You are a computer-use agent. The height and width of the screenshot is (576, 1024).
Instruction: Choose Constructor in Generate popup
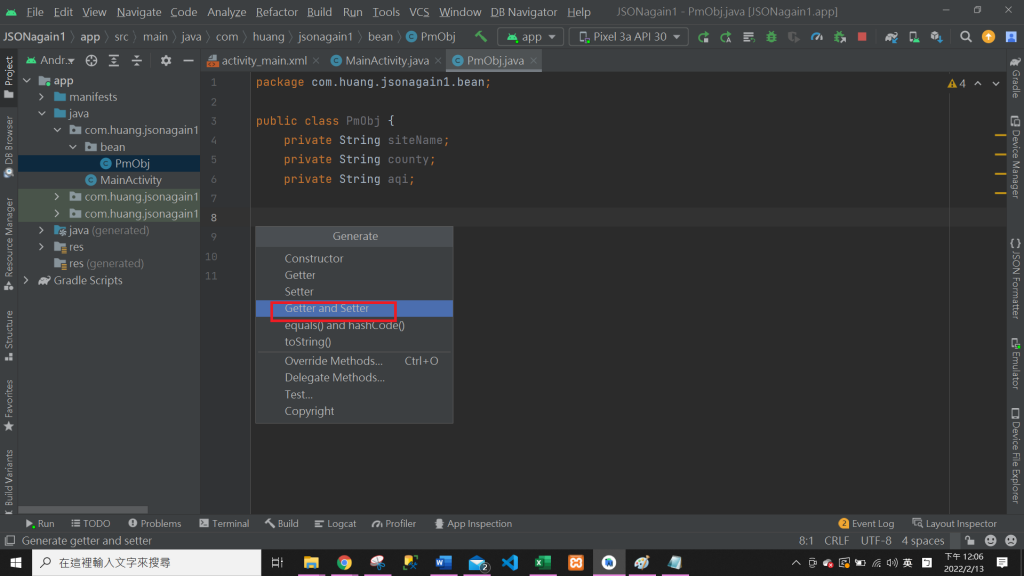tap(354, 259)
